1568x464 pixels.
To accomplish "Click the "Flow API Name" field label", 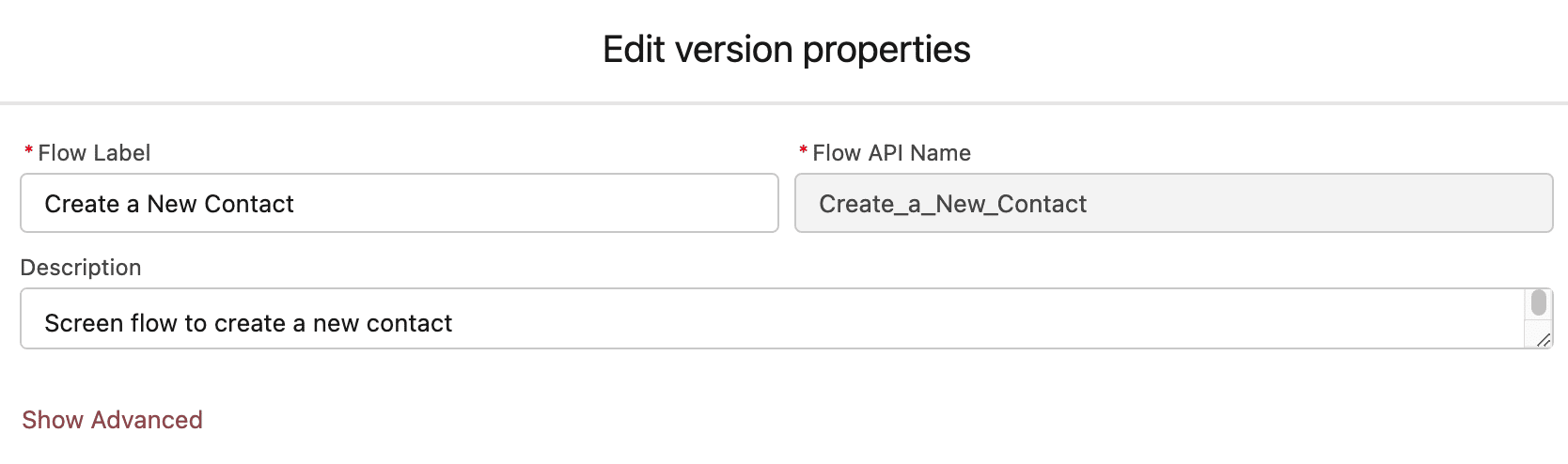I will [891, 152].
